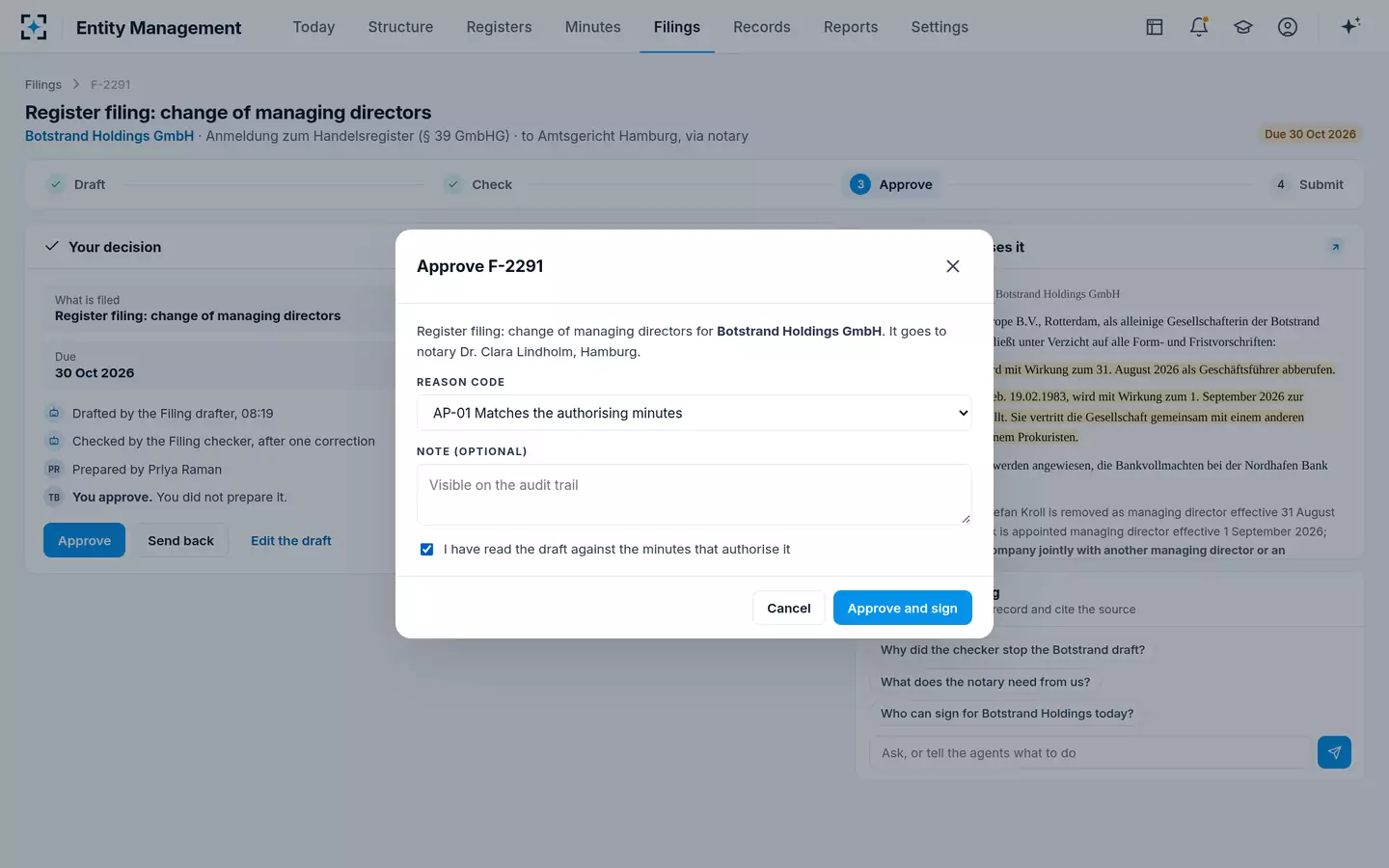Click Approve and sign
This screenshot has height=868, width=1389.
903,608
